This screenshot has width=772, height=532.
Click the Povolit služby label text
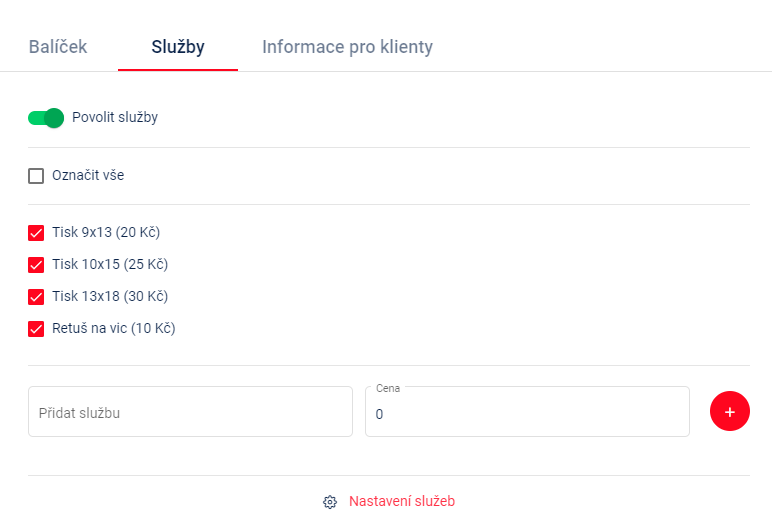pos(115,117)
